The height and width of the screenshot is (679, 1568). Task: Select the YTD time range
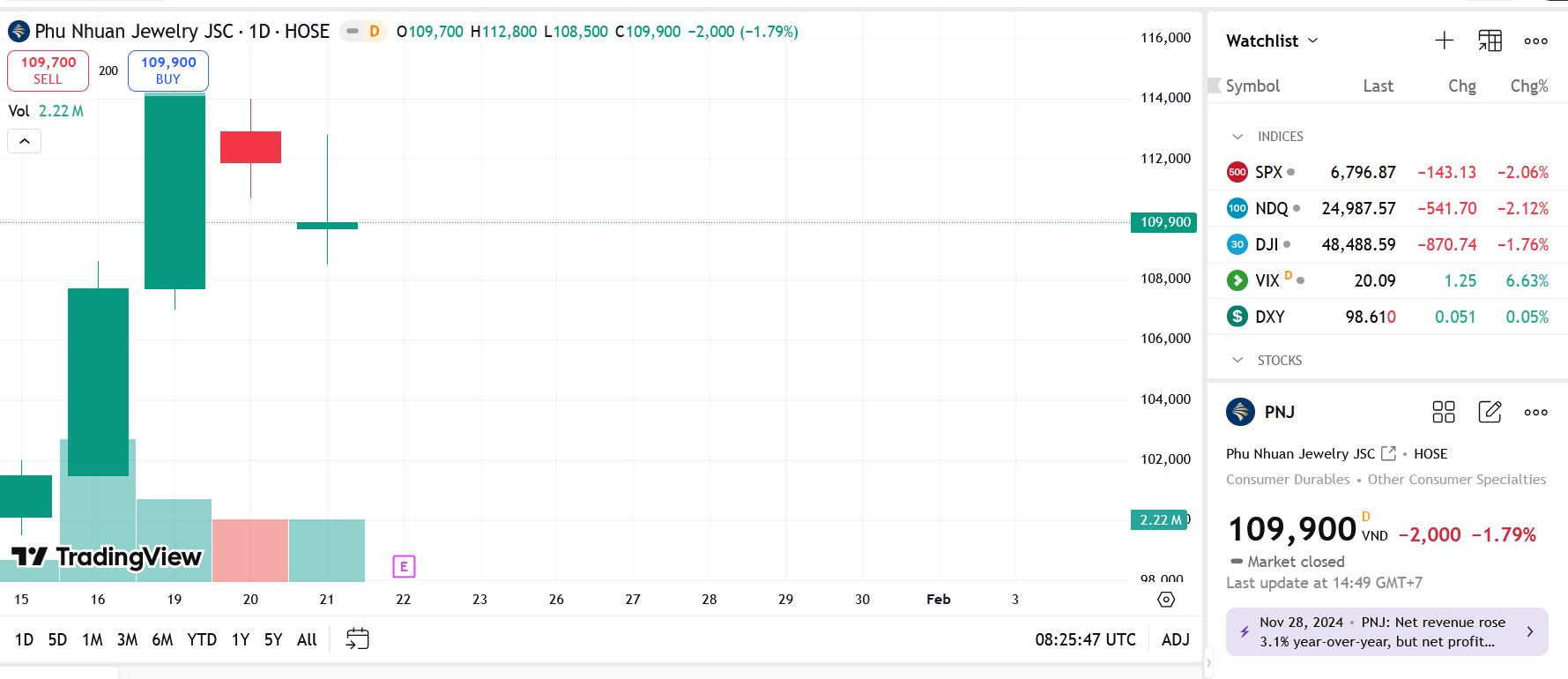(202, 639)
